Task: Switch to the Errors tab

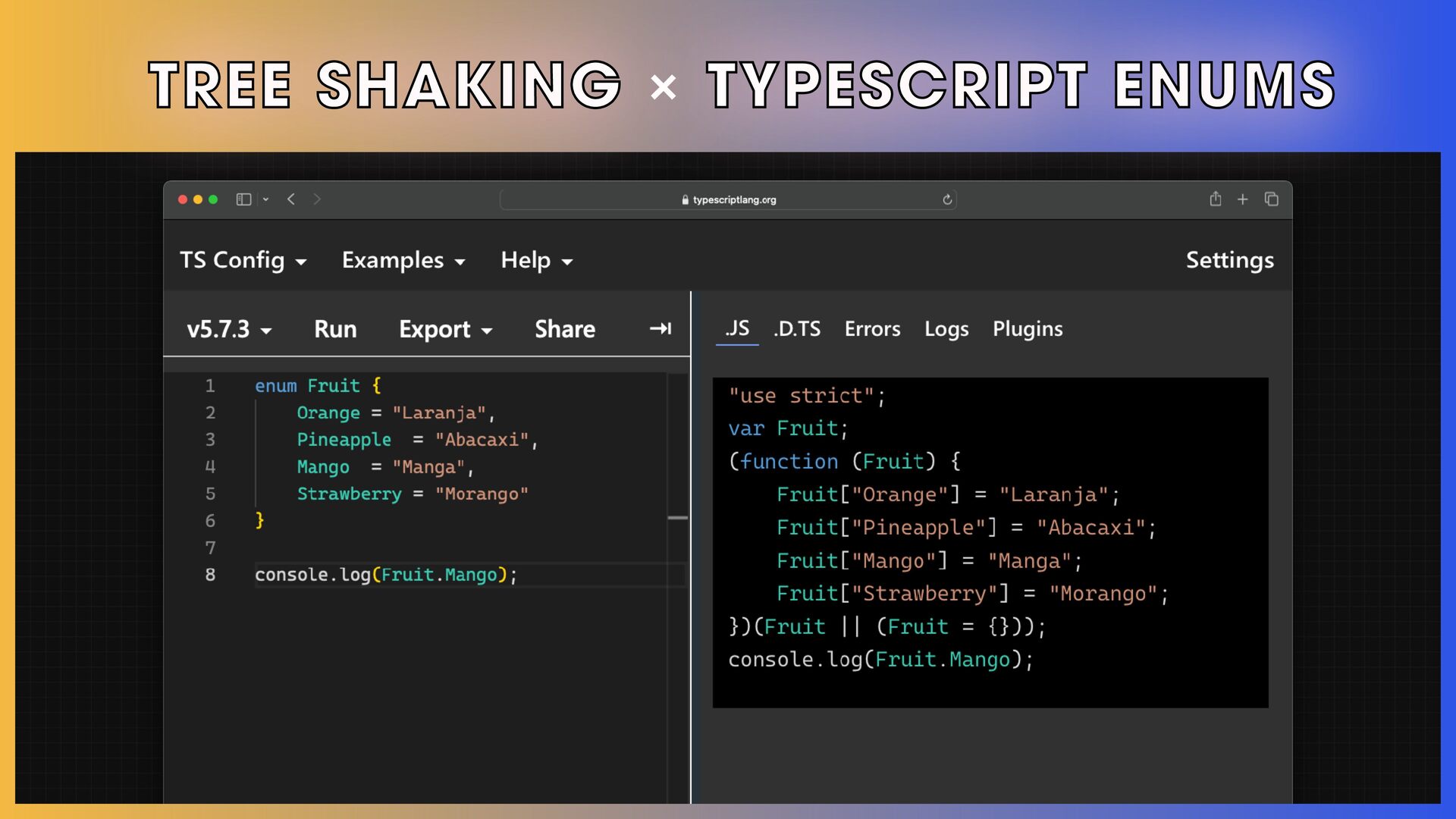Action: [873, 328]
